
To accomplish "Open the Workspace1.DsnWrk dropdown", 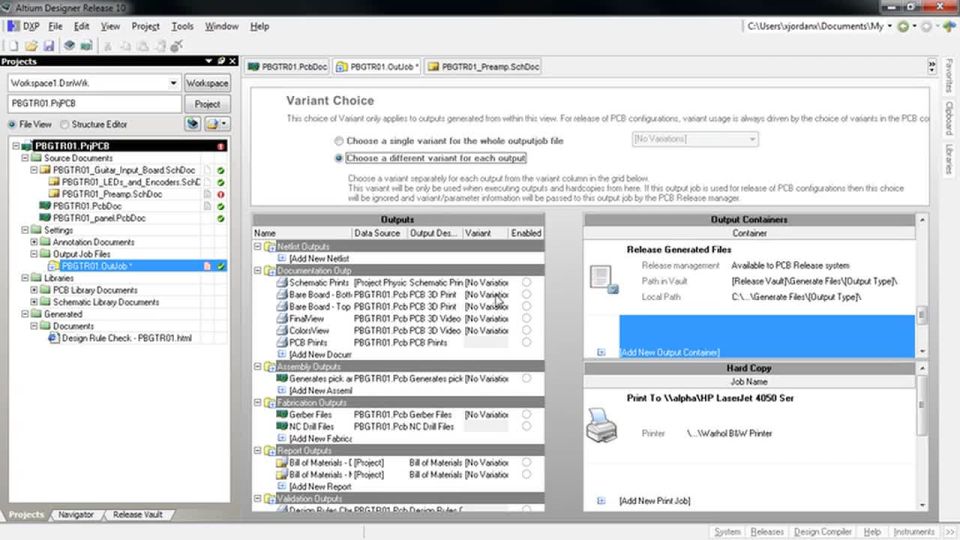I will pyautogui.click(x=173, y=83).
